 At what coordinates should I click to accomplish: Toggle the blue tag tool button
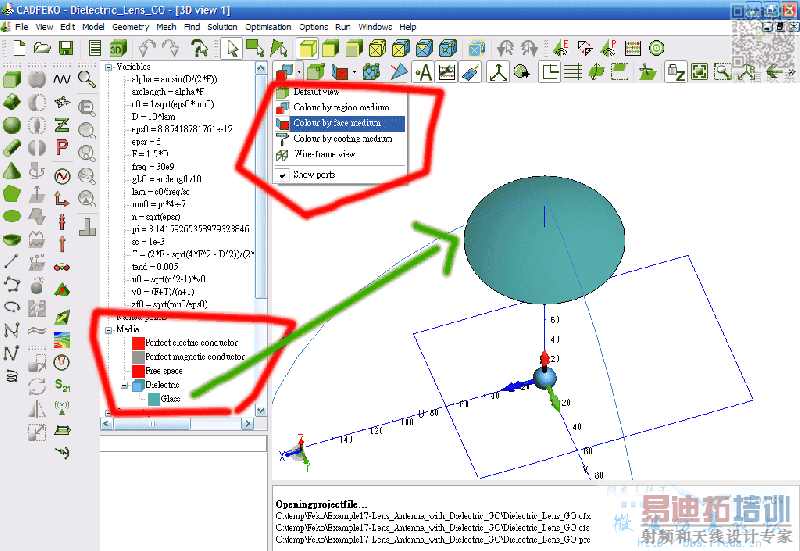[x=470, y=72]
